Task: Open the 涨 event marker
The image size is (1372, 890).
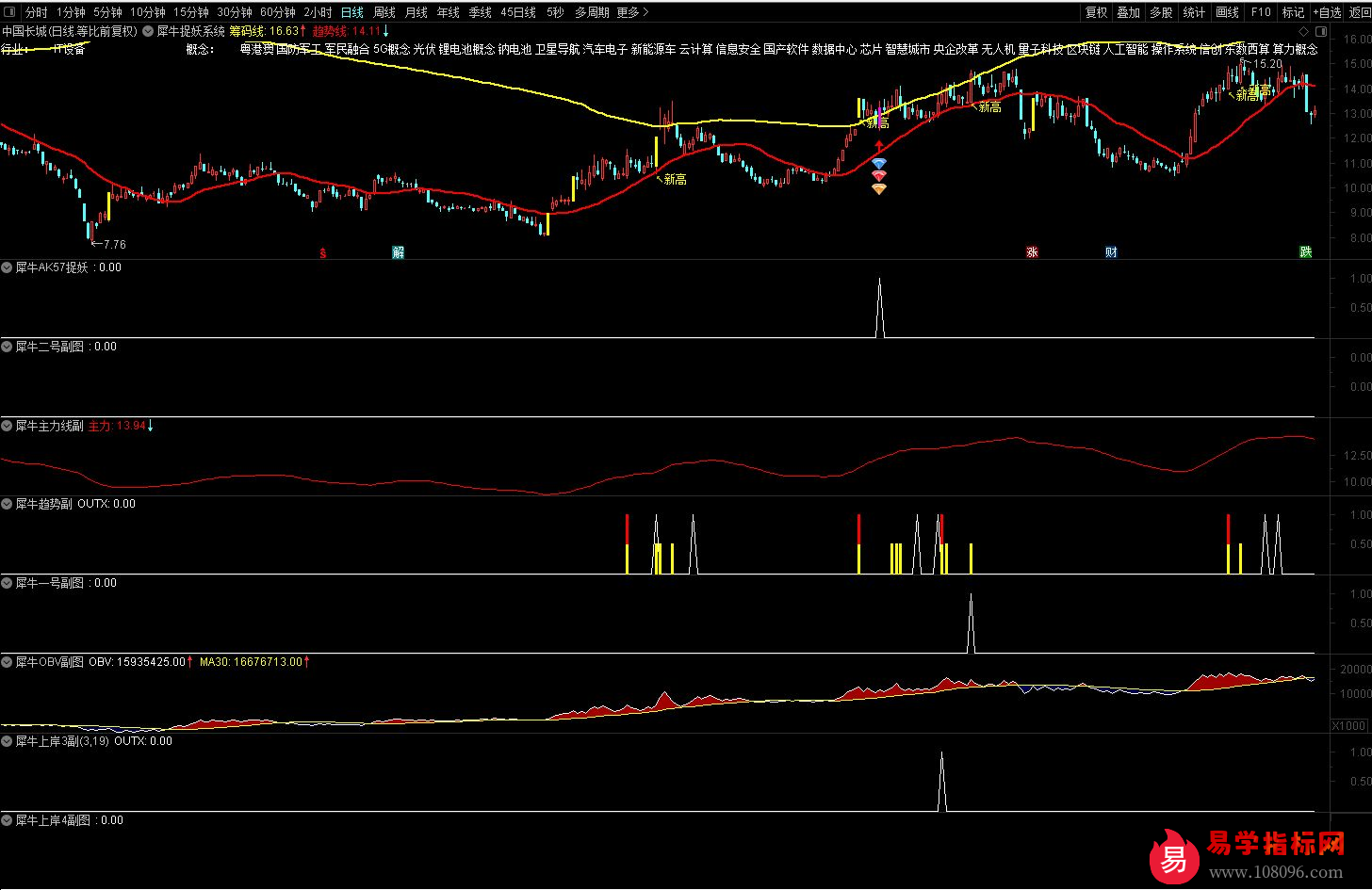Action: coord(1032,252)
